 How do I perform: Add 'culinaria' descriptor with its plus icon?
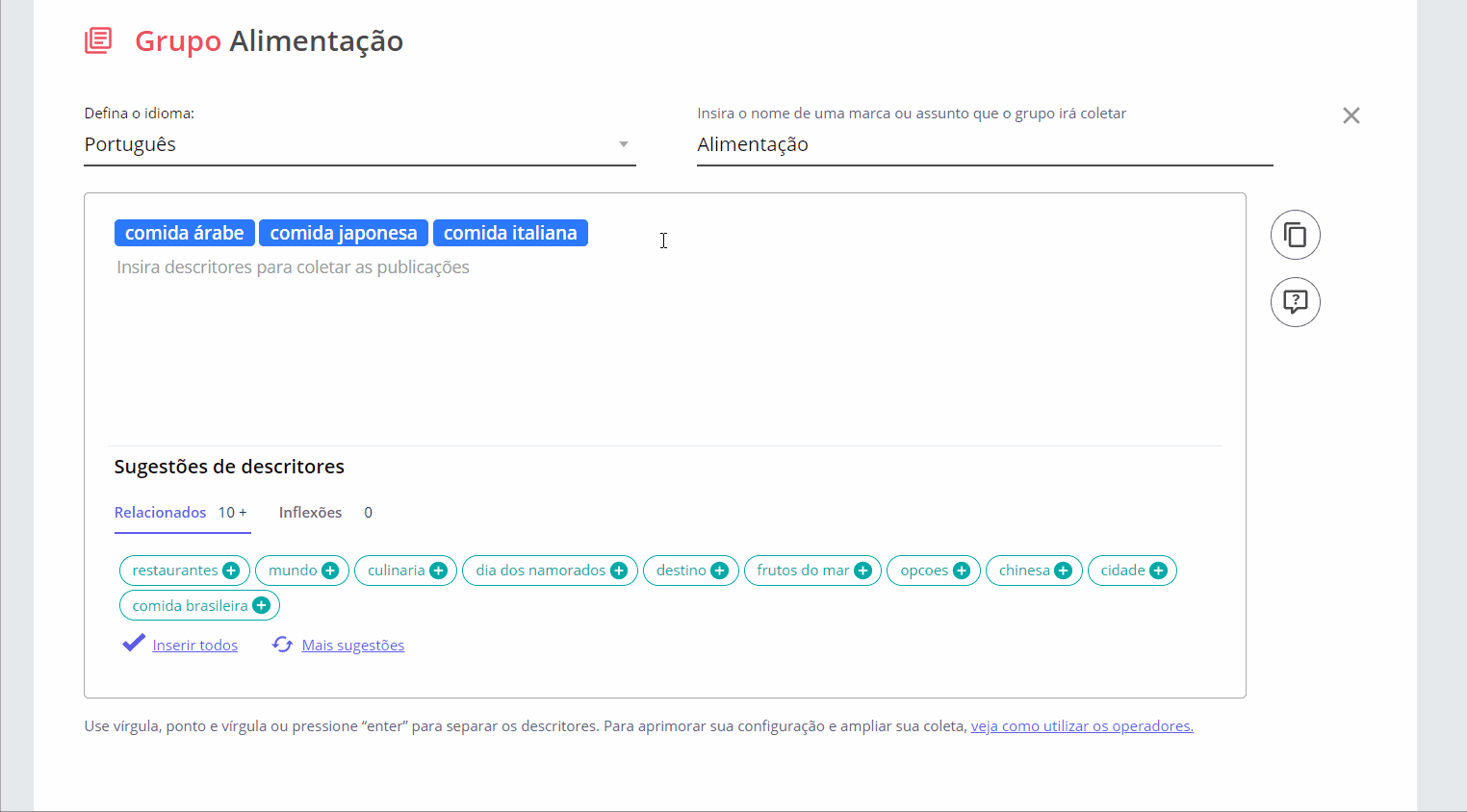(x=438, y=571)
